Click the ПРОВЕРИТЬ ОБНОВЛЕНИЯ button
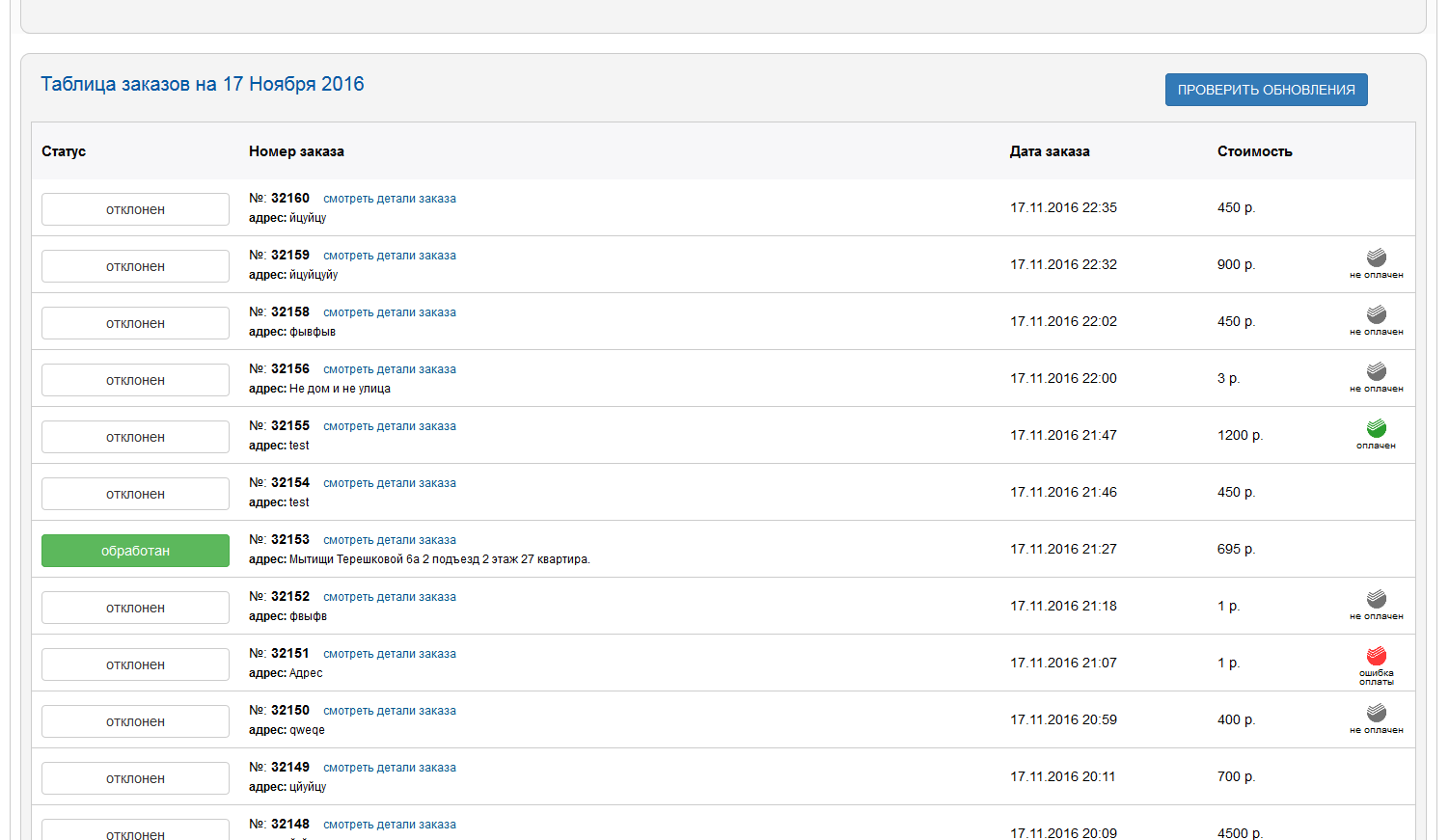Image resolution: width=1449 pixels, height=840 pixels. (x=1266, y=90)
